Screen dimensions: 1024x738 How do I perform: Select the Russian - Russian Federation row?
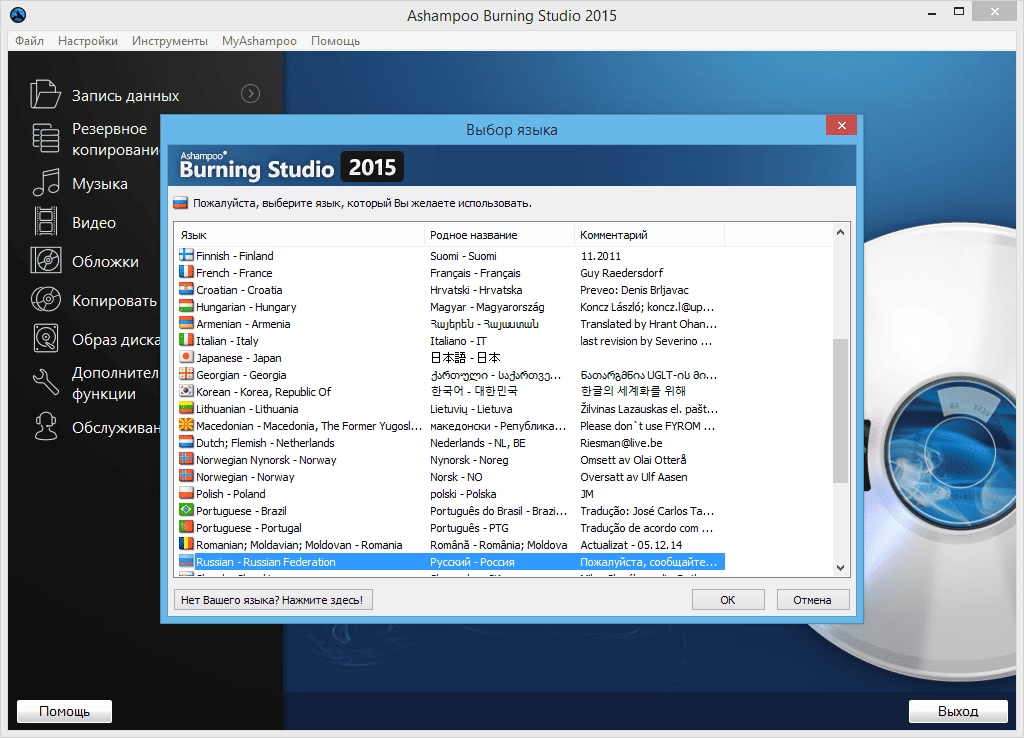point(450,562)
